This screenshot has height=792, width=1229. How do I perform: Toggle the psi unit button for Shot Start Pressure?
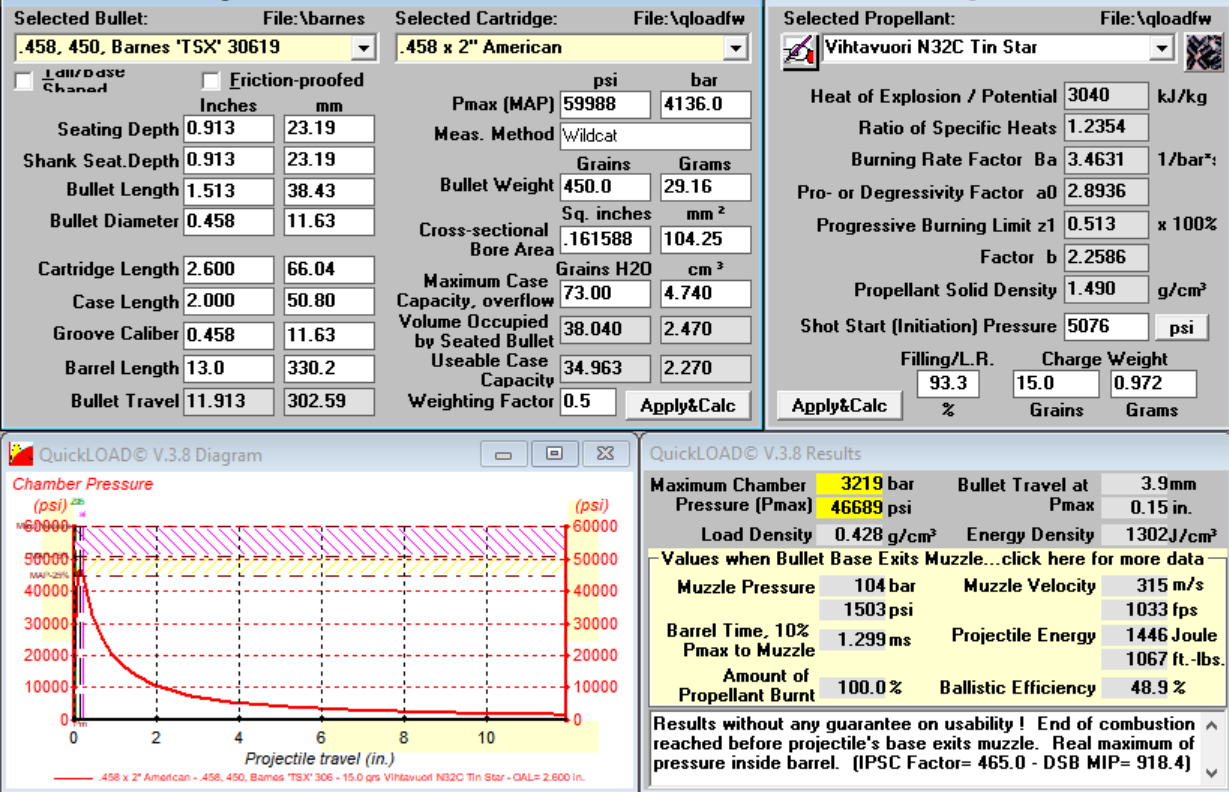[1182, 327]
